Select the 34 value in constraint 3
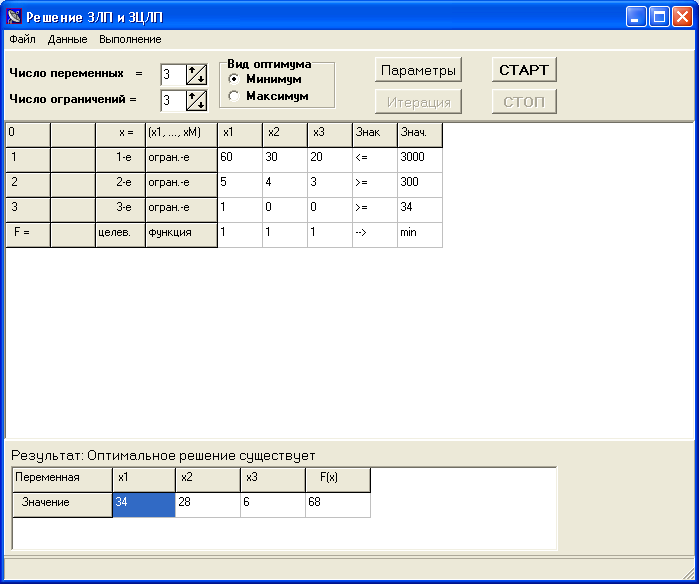The width and height of the screenshot is (699, 584). 420,210
